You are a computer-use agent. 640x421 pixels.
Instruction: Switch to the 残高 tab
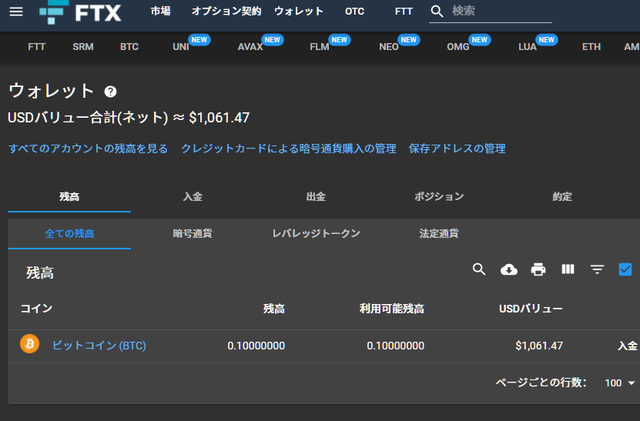coord(69,197)
